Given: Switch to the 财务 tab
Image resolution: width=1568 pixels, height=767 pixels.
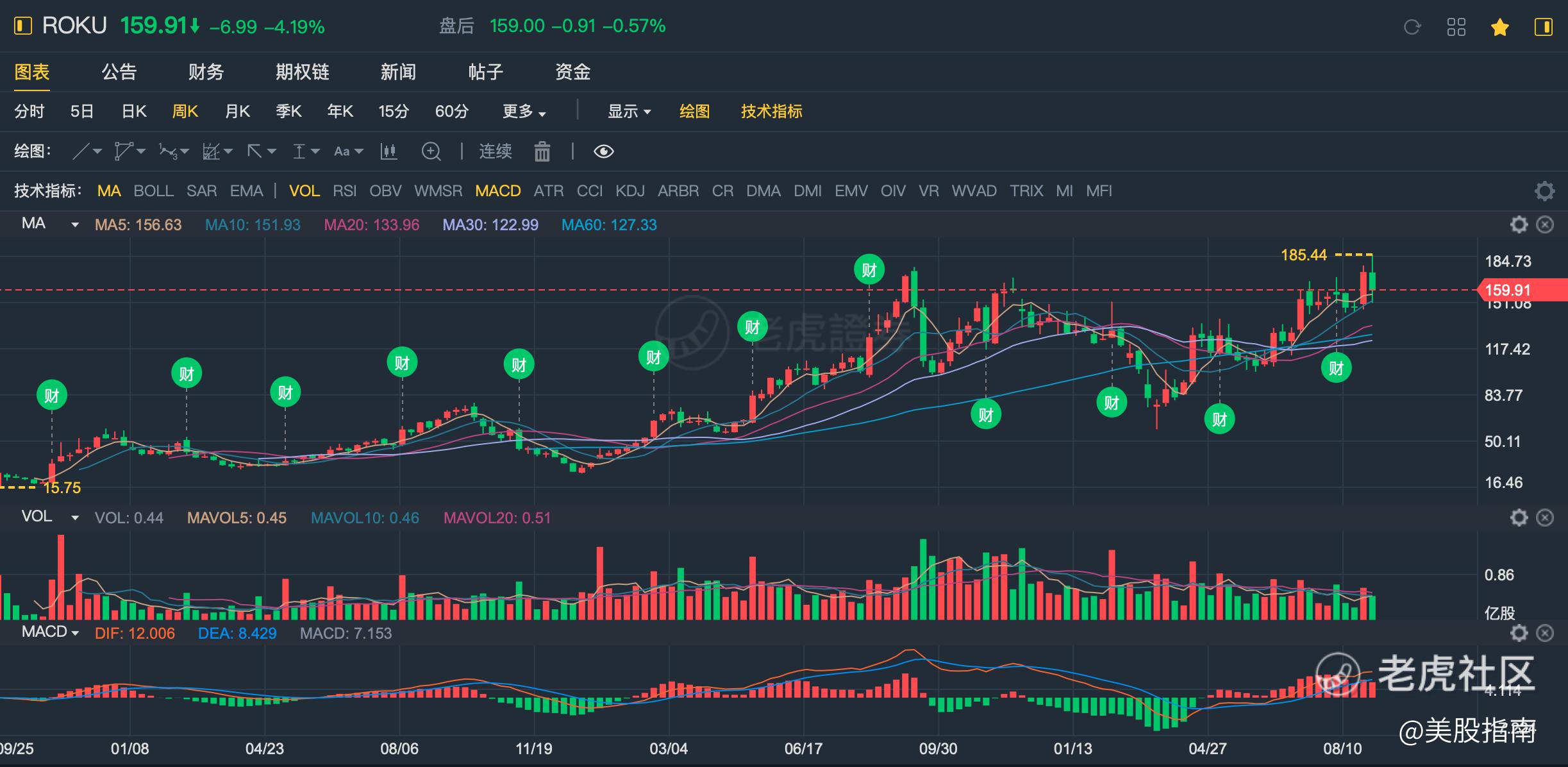Looking at the screenshot, I should 206,72.
